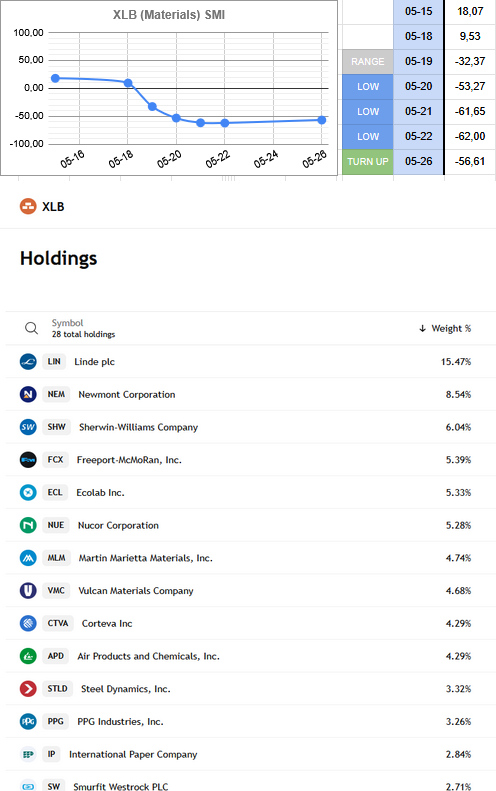Click the Steel Dynamics red logo icon
This screenshot has width=496, height=791.
28,689
